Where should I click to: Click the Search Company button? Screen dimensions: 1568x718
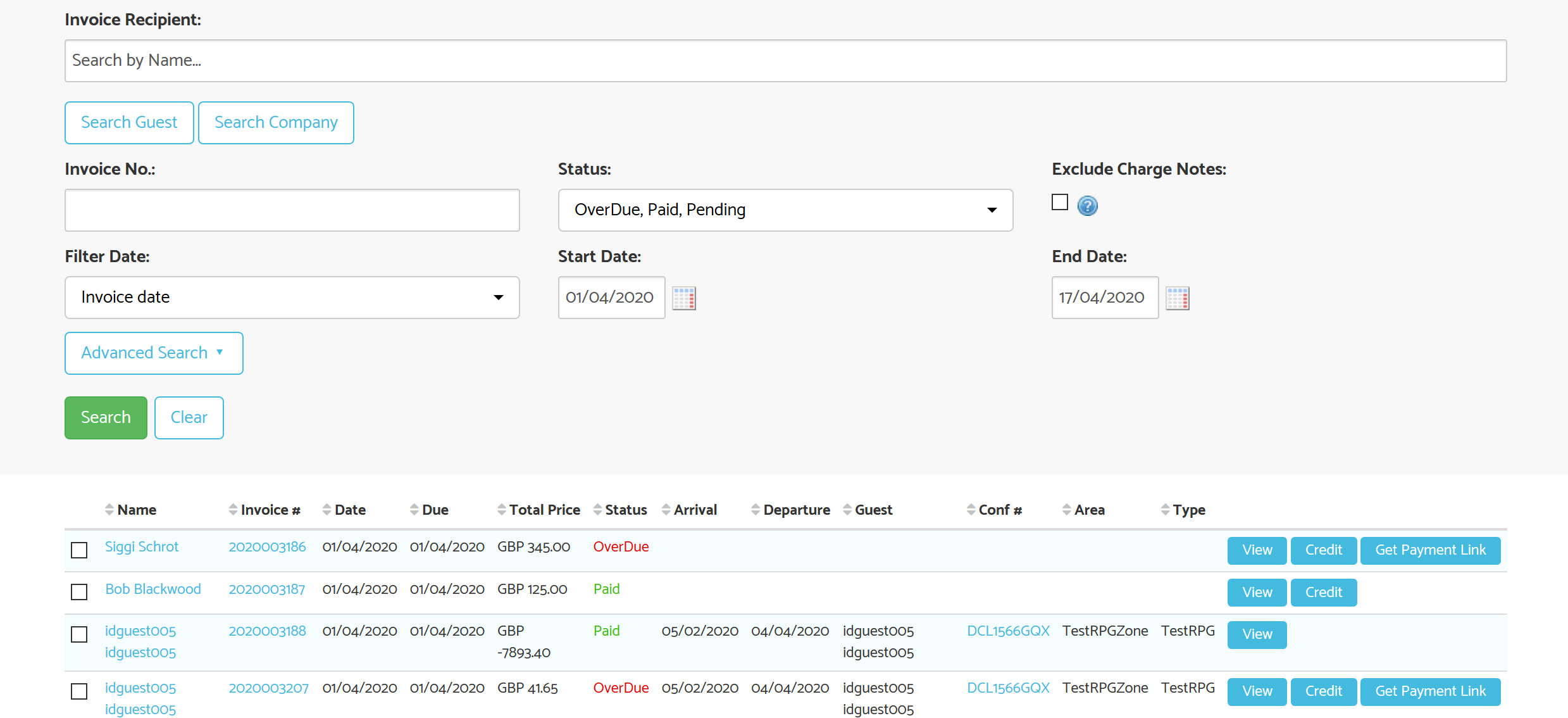(x=276, y=123)
